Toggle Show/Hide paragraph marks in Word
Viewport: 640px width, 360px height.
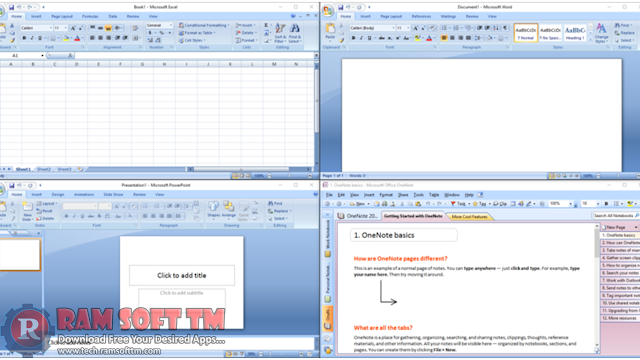coord(505,28)
